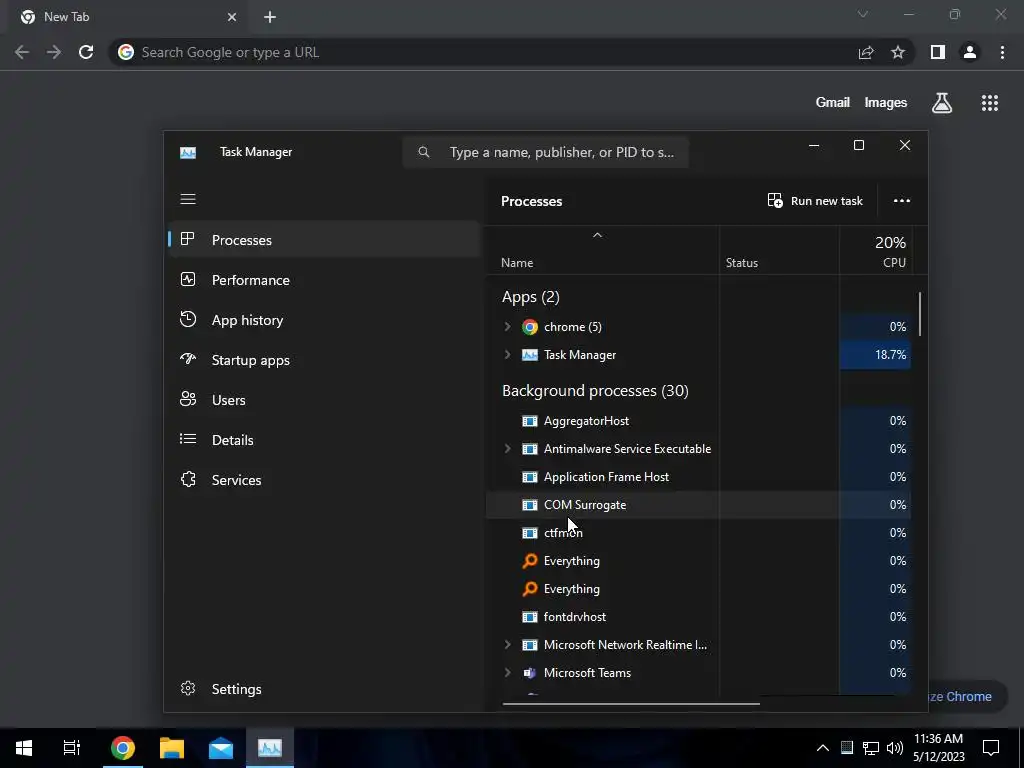Open a new Chrome tab with plus button
1024x768 pixels.
tap(270, 17)
